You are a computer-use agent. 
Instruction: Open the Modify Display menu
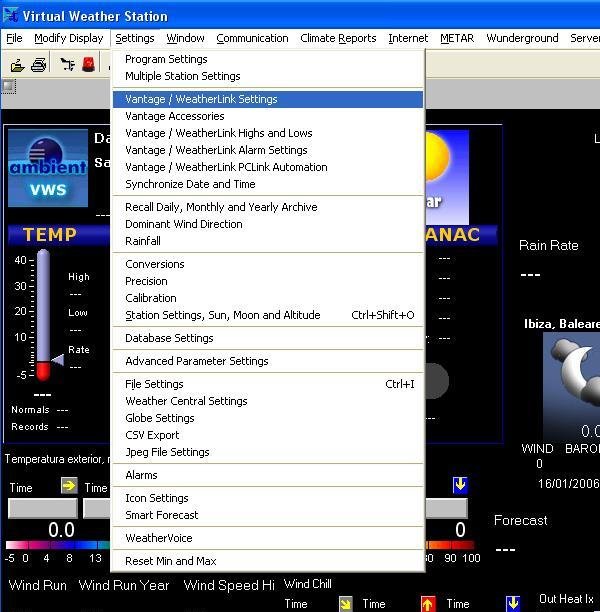[69, 38]
